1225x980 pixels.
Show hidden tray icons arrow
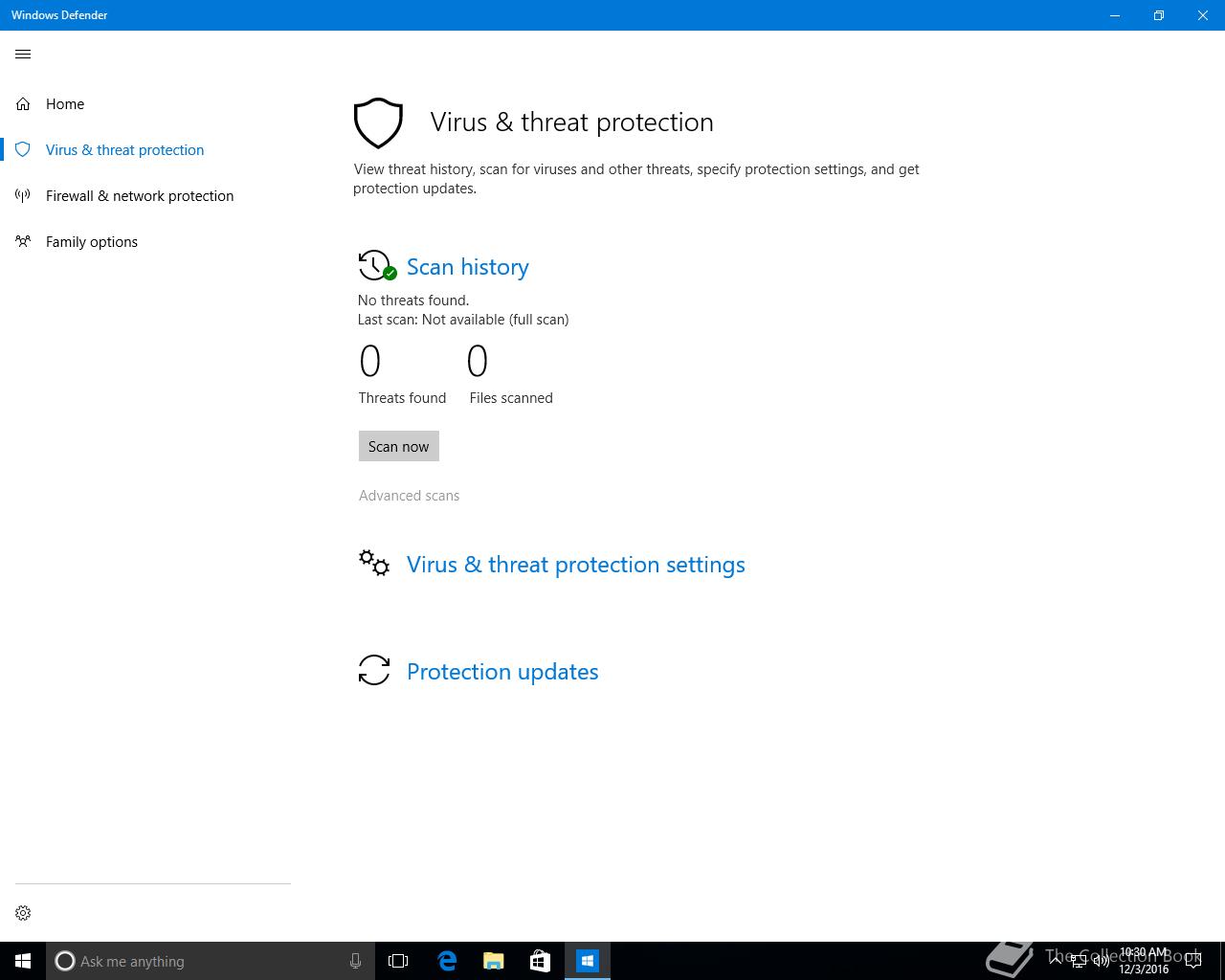tap(1056, 961)
